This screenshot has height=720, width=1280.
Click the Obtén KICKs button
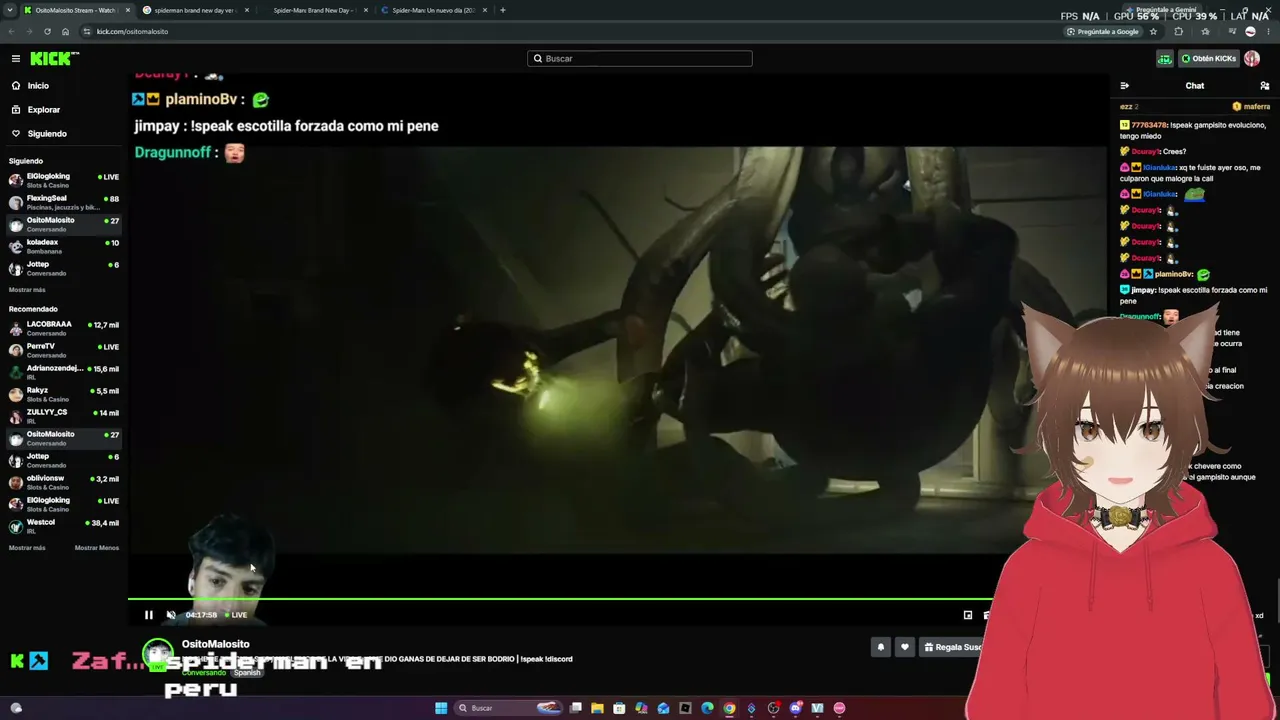pos(1209,59)
